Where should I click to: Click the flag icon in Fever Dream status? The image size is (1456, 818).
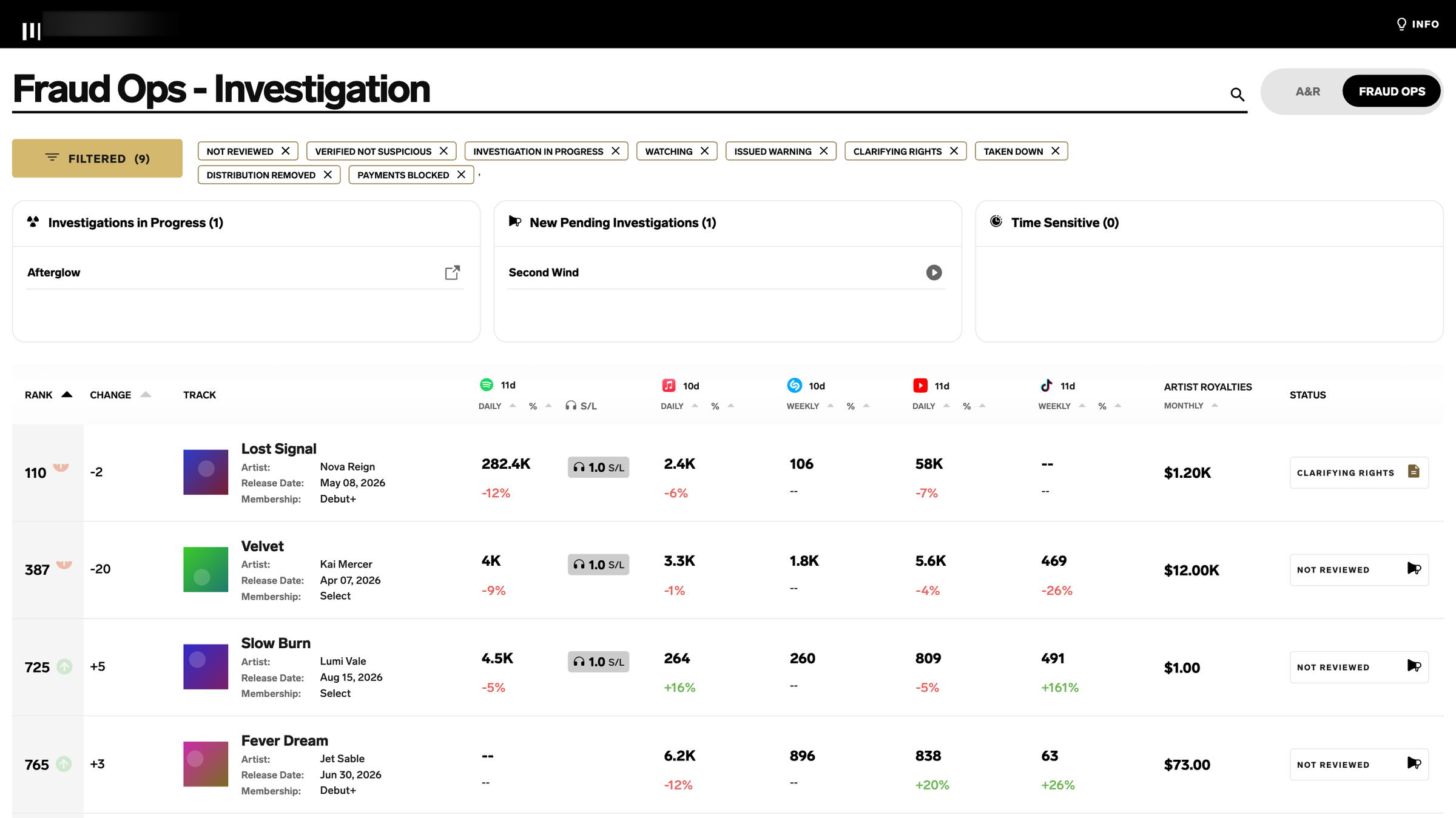(1414, 763)
